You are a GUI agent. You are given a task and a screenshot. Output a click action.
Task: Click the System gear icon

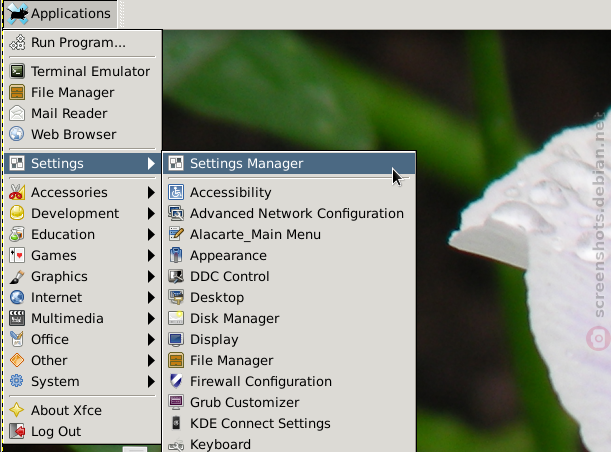(17, 381)
